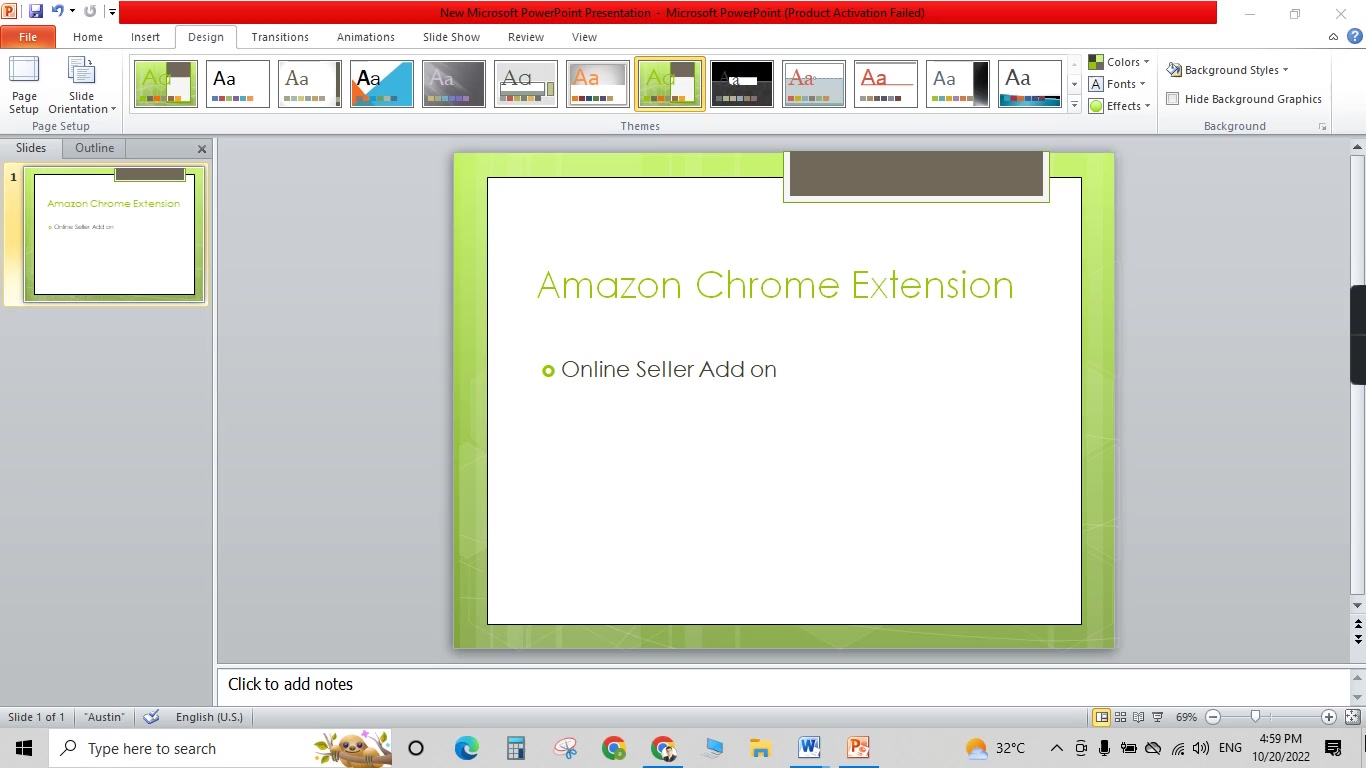Apply the Office Theme white thumbnail
This screenshot has width=1366, height=768.
[238, 84]
